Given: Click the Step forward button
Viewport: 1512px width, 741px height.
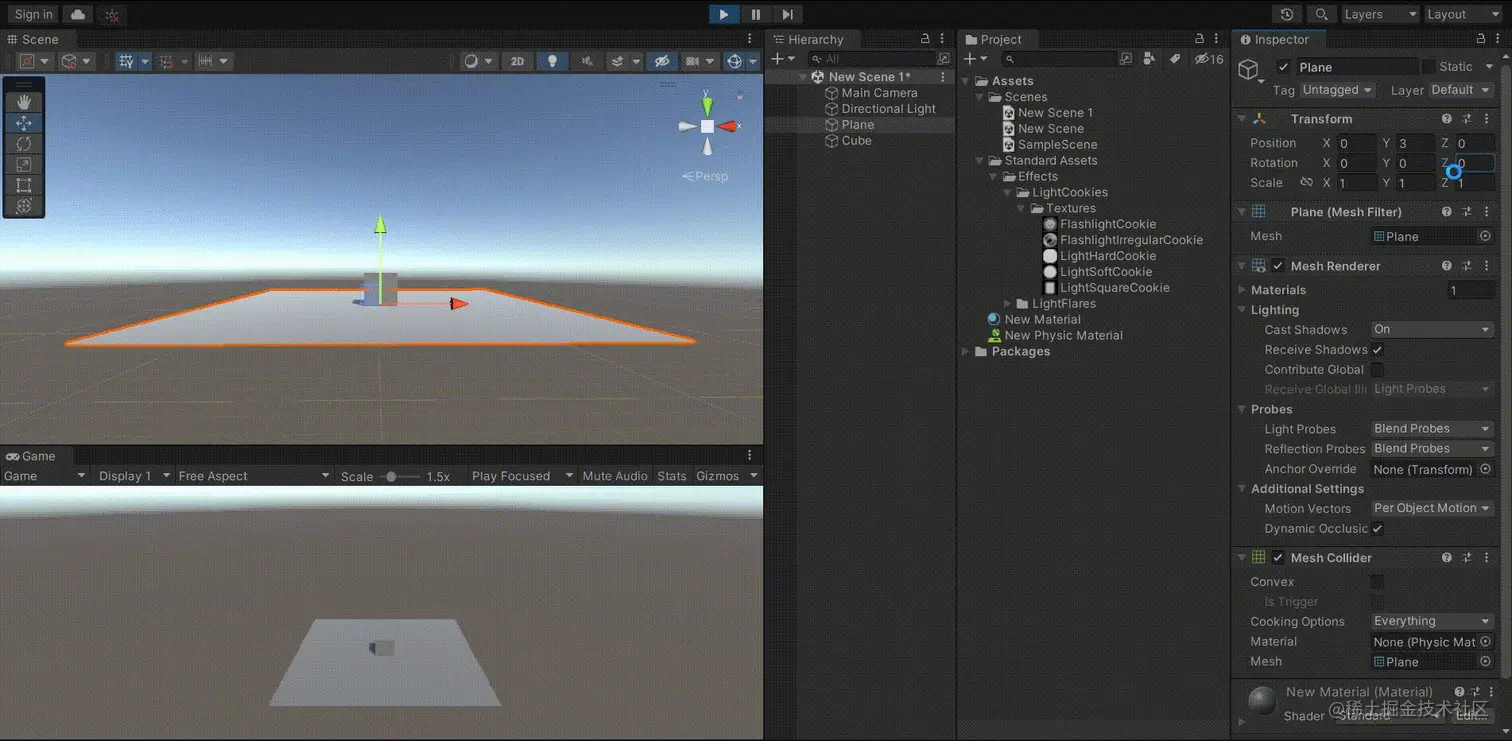Looking at the screenshot, I should [787, 14].
